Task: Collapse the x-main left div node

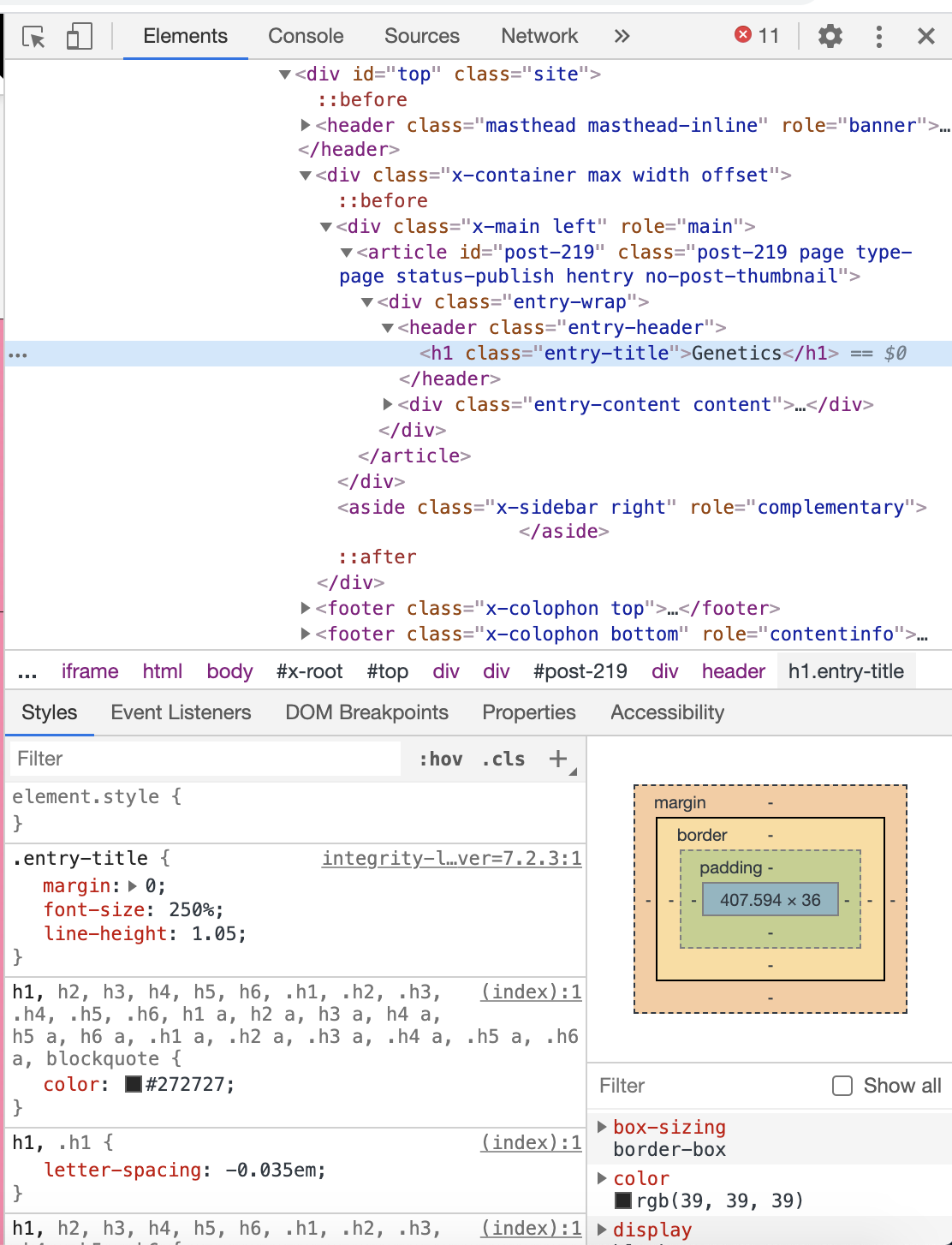Action: [326, 227]
